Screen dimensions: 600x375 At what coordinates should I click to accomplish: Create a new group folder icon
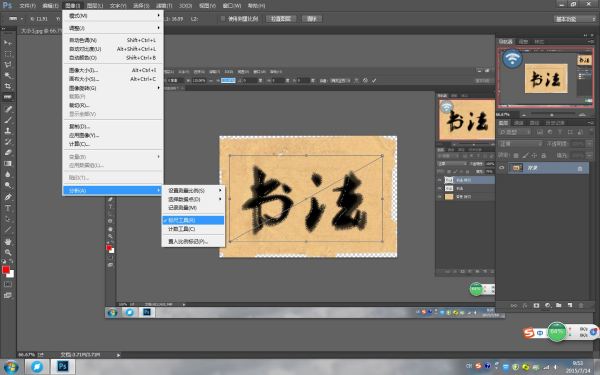(559, 305)
